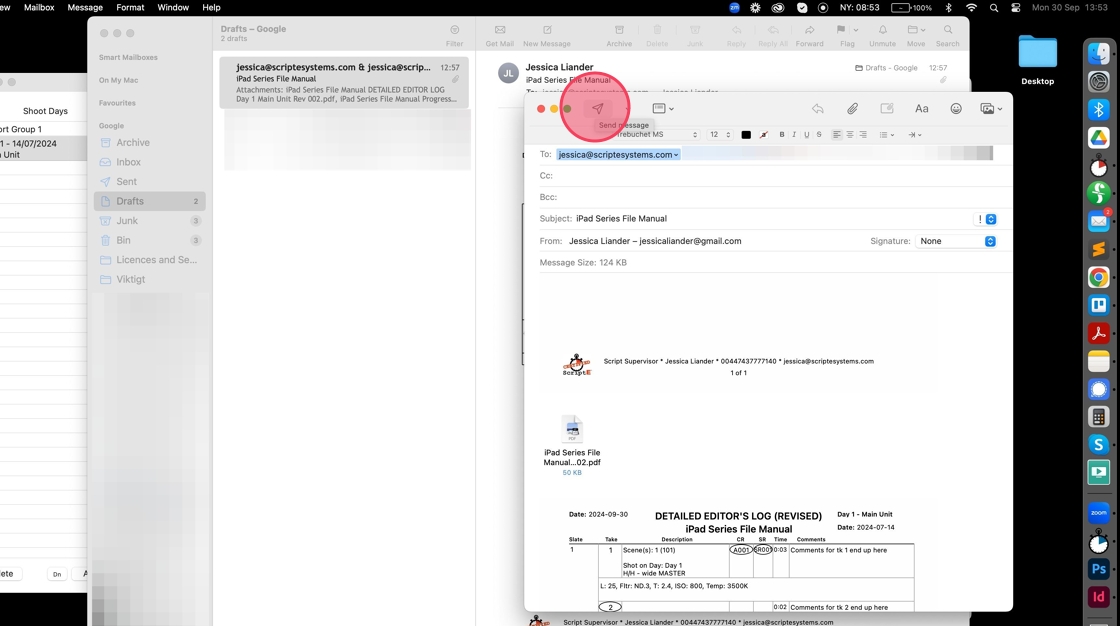Open the Desktop folder icon

1037,52
